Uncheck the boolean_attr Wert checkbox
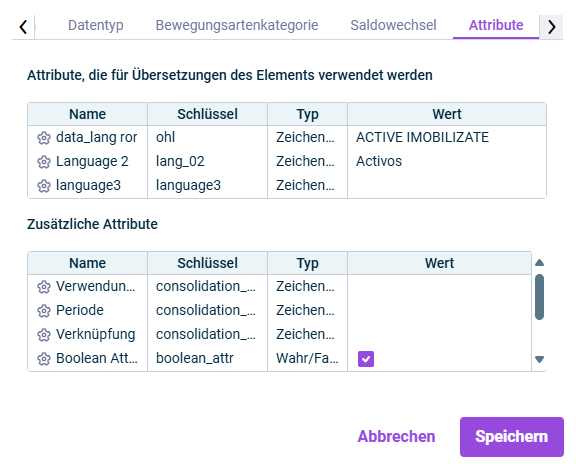The image size is (576, 464). [x=366, y=359]
